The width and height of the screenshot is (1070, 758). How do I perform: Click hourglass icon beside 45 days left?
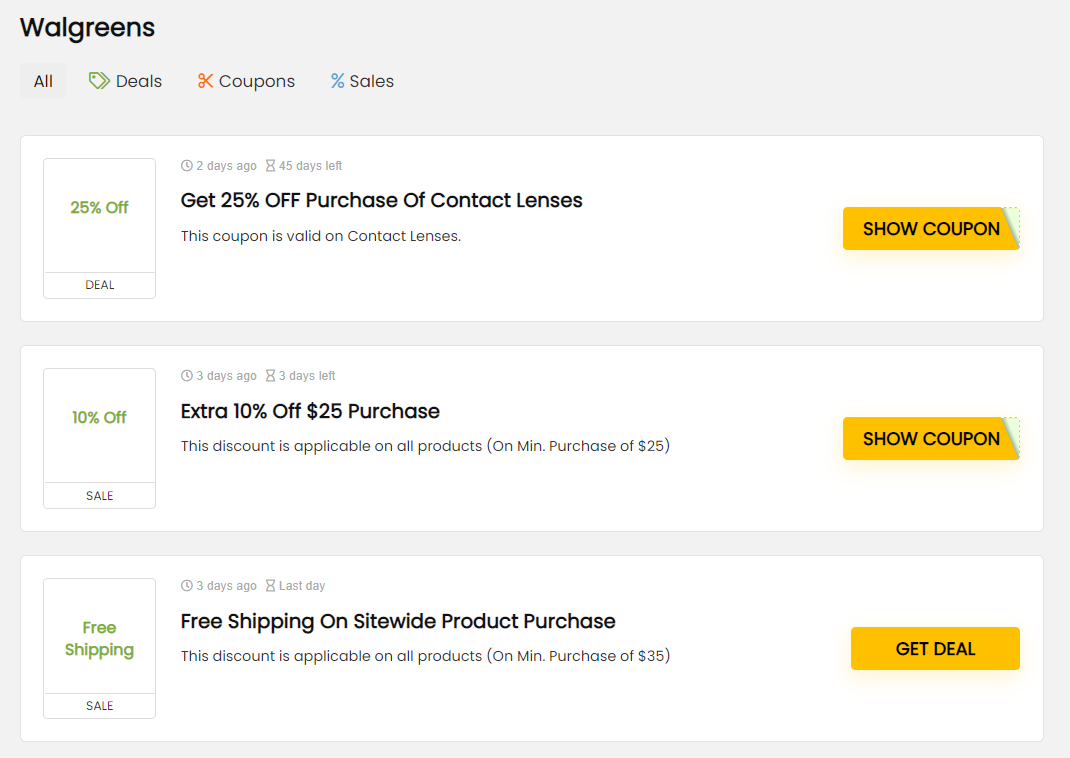coord(270,166)
